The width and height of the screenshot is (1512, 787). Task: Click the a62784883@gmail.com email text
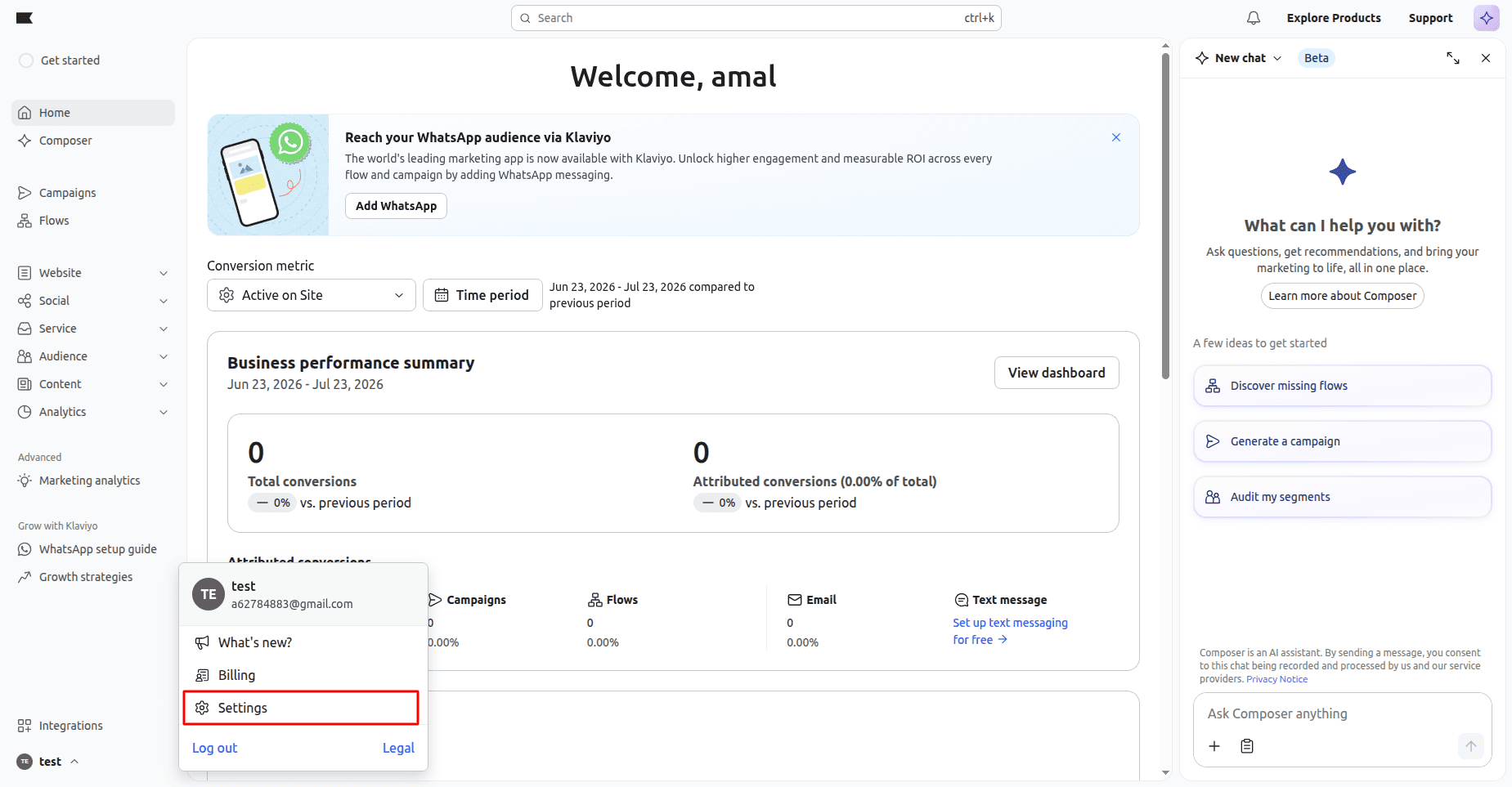[292, 604]
